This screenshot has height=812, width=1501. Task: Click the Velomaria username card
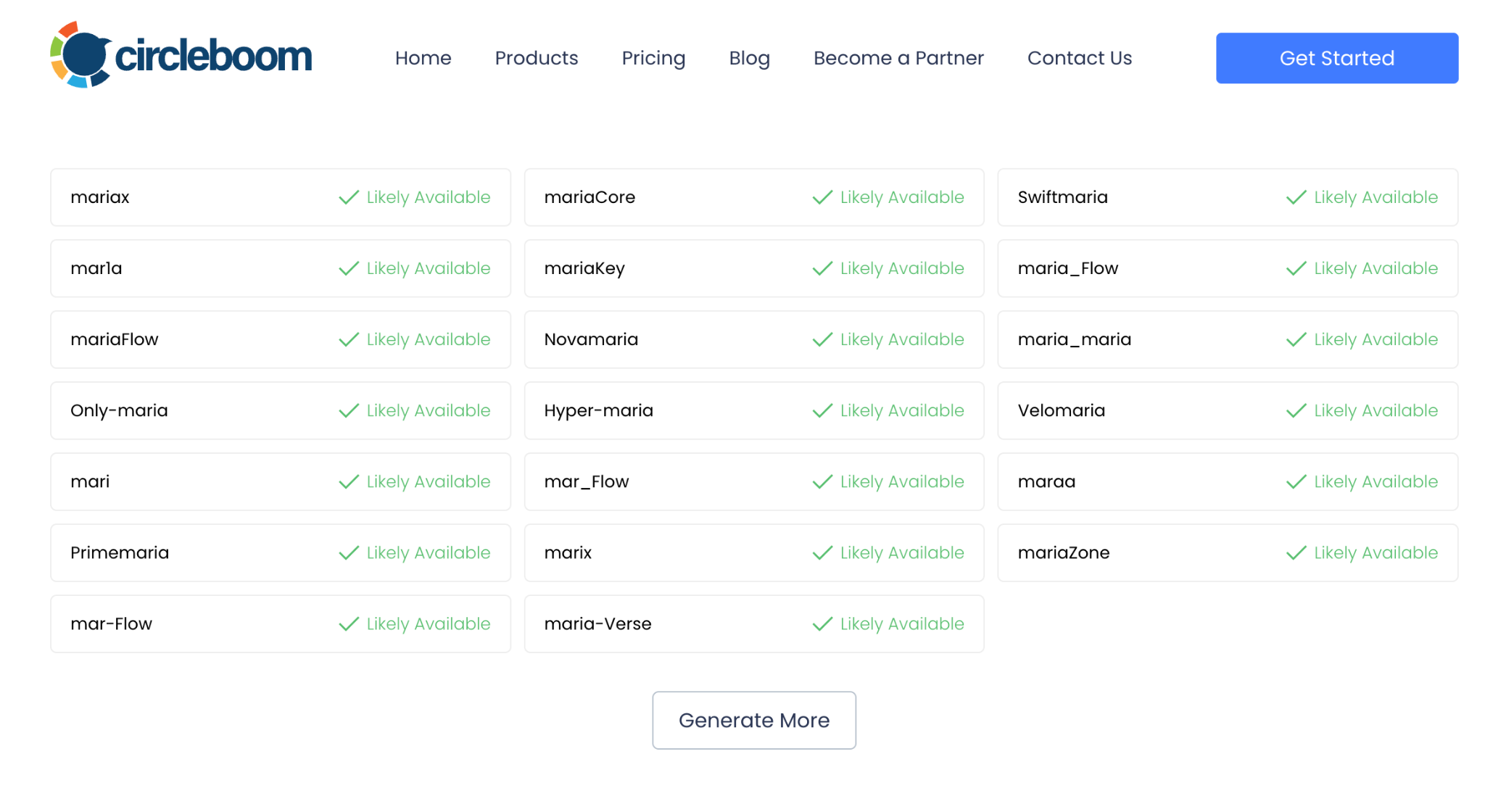tap(1228, 410)
